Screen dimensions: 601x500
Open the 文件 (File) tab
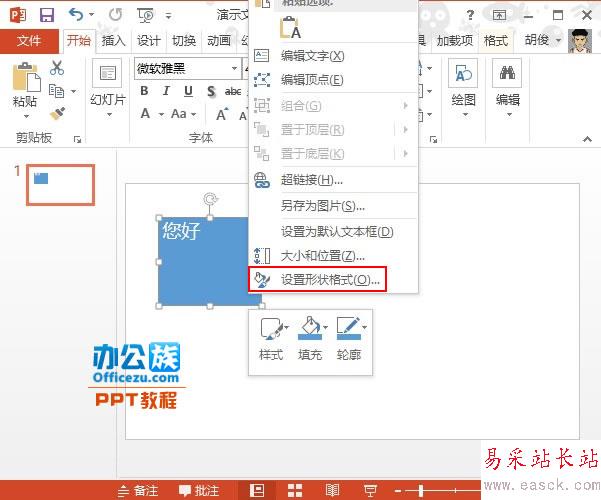point(29,41)
